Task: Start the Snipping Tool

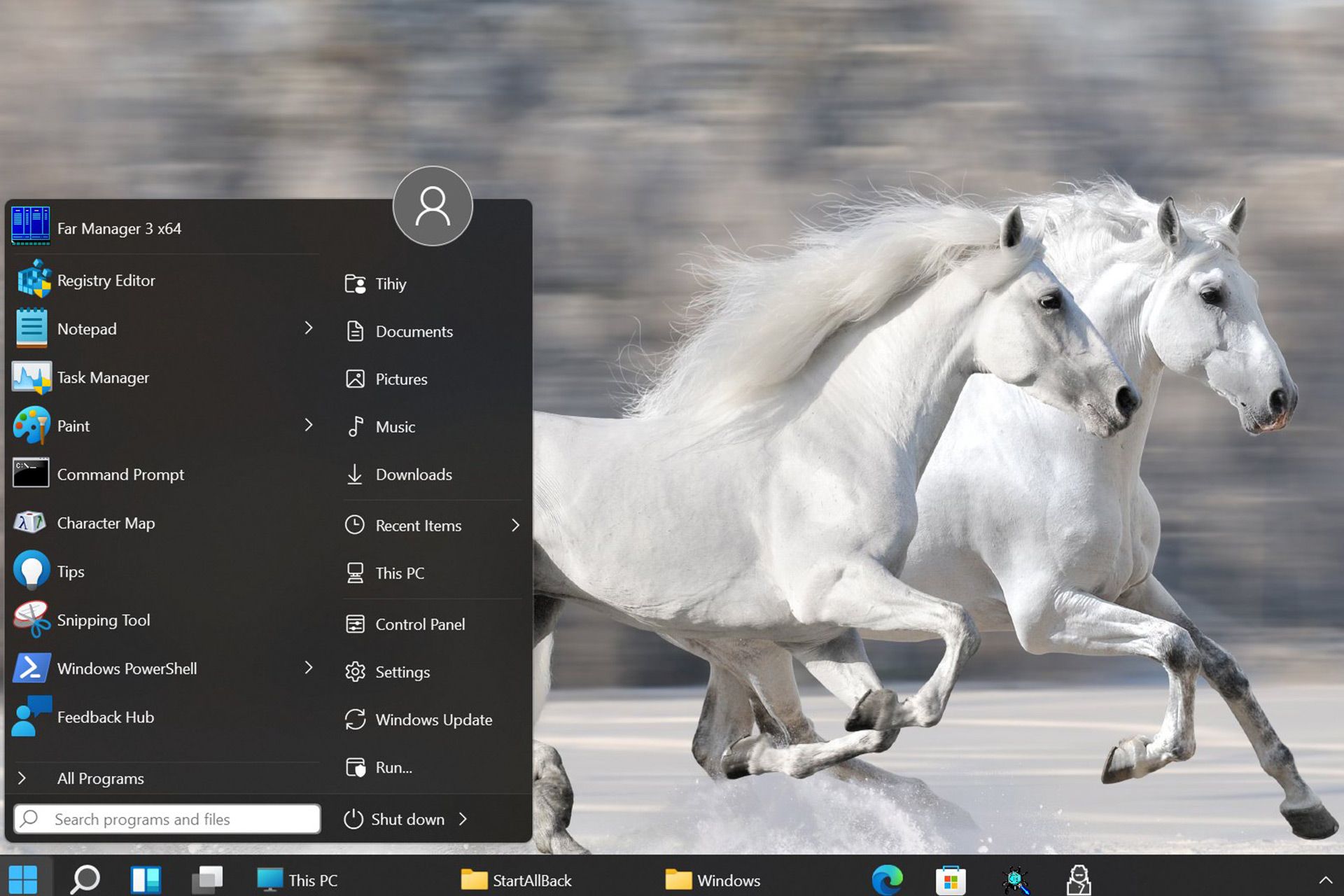Action: 104,619
